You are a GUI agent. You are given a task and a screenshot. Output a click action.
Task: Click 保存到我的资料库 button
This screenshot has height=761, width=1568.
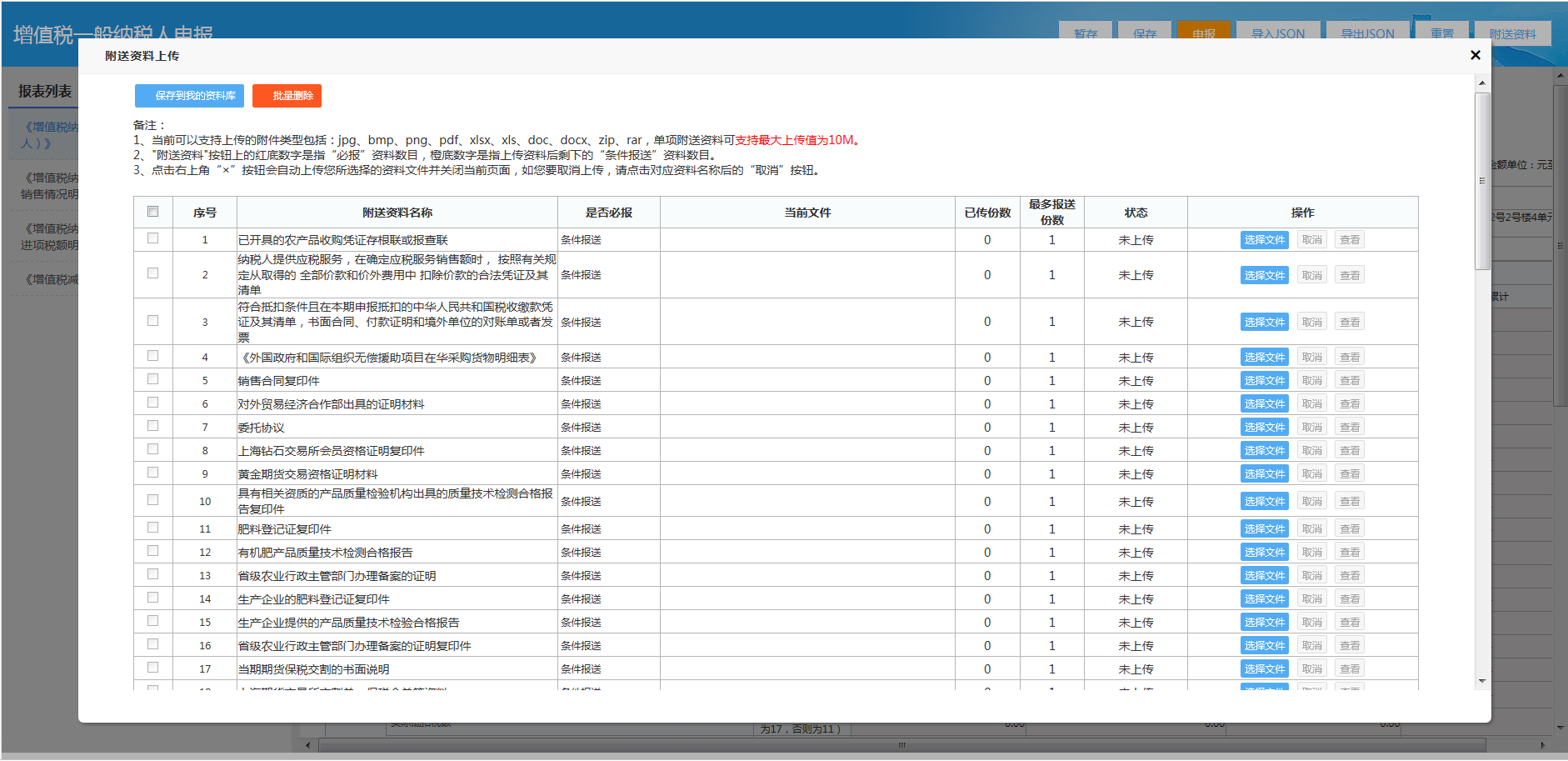tap(189, 96)
